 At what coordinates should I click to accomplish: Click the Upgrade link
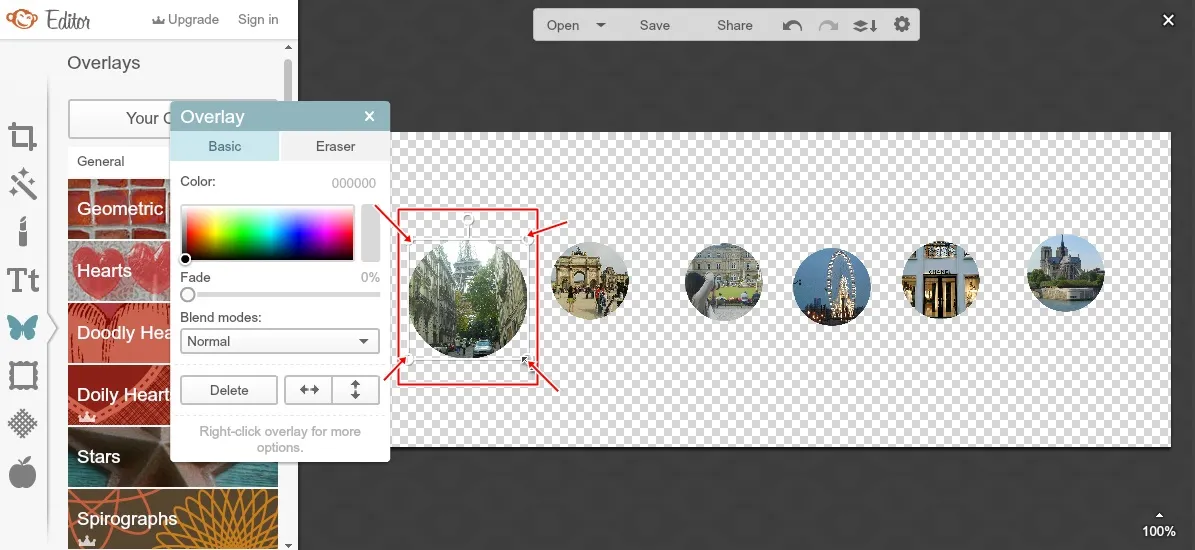185,19
